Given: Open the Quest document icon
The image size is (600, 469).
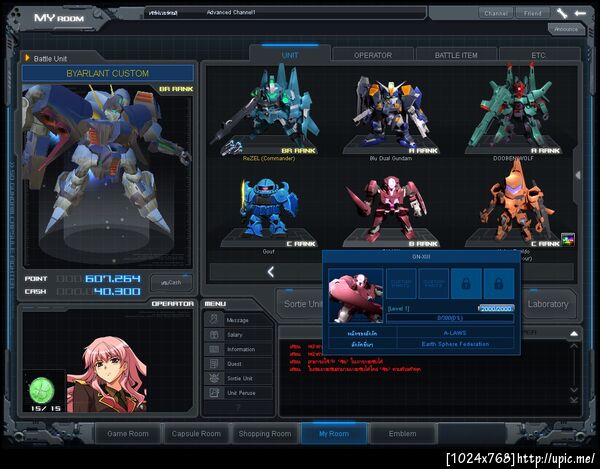Looking at the screenshot, I should (x=214, y=363).
